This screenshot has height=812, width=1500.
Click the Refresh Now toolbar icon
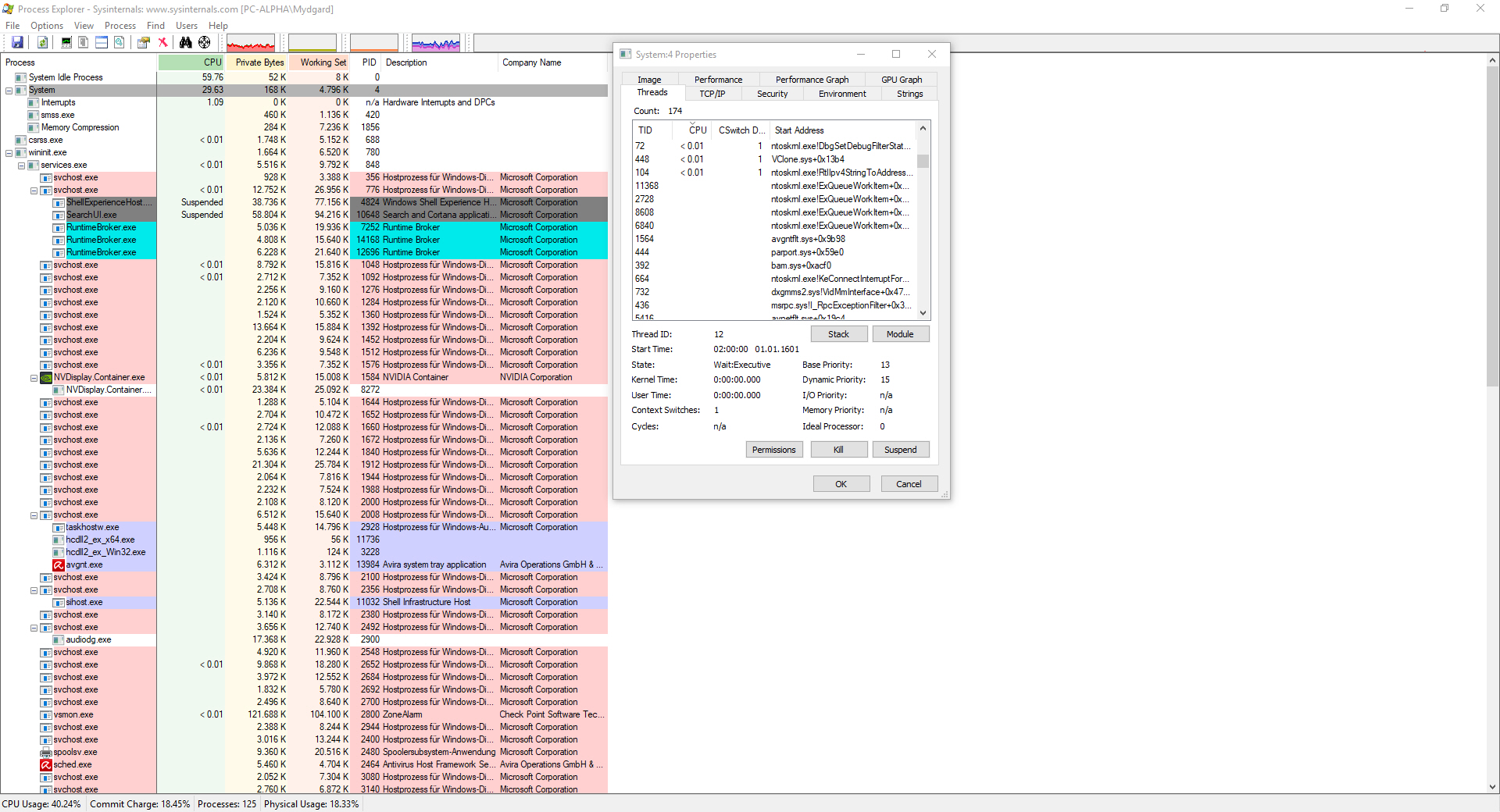pos(43,43)
